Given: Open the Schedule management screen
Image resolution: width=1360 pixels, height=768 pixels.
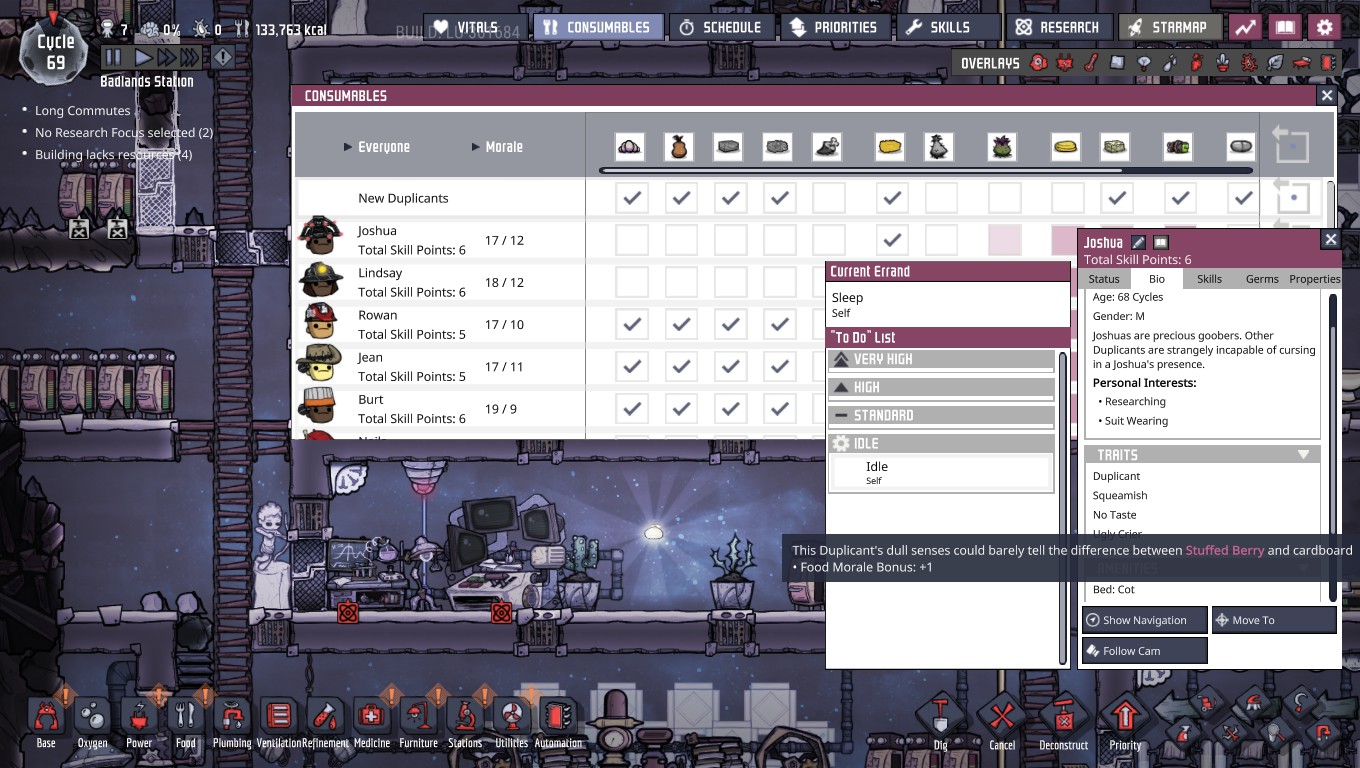Looking at the screenshot, I should 720,27.
